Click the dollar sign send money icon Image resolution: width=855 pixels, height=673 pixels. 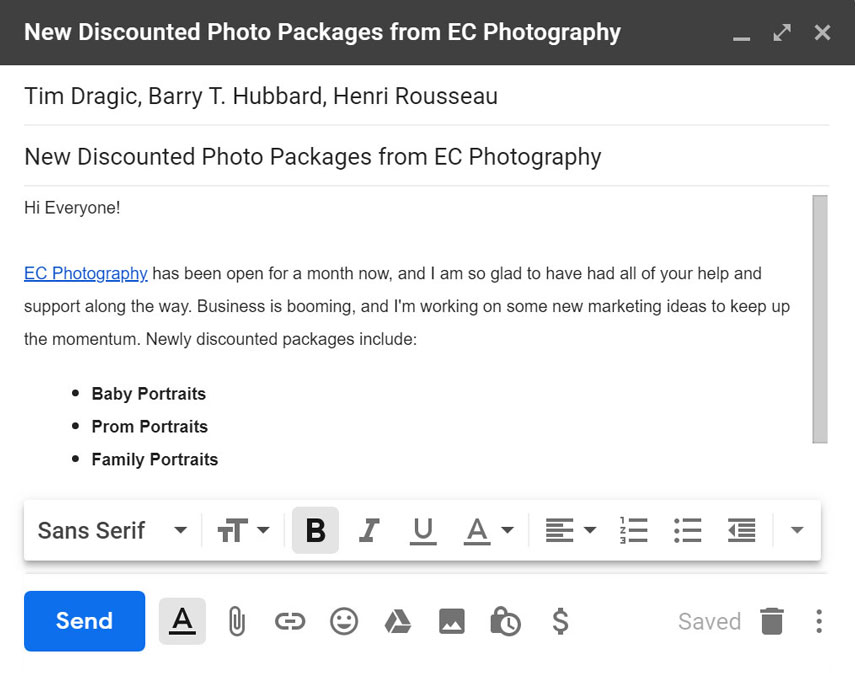point(560,621)
